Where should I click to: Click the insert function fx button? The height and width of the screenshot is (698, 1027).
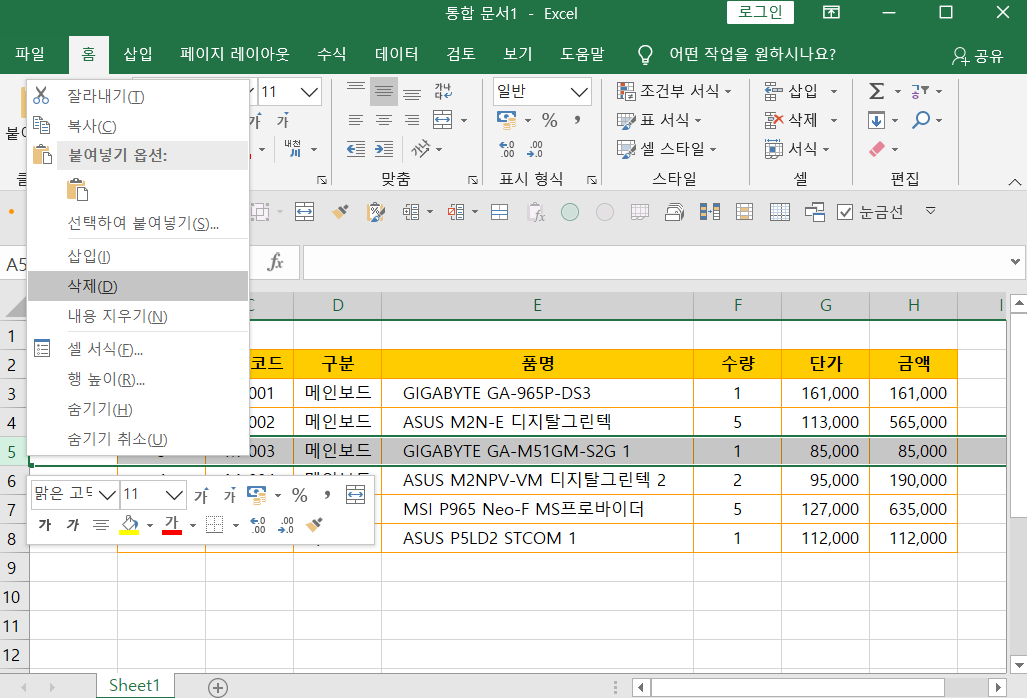pos(275,263)
